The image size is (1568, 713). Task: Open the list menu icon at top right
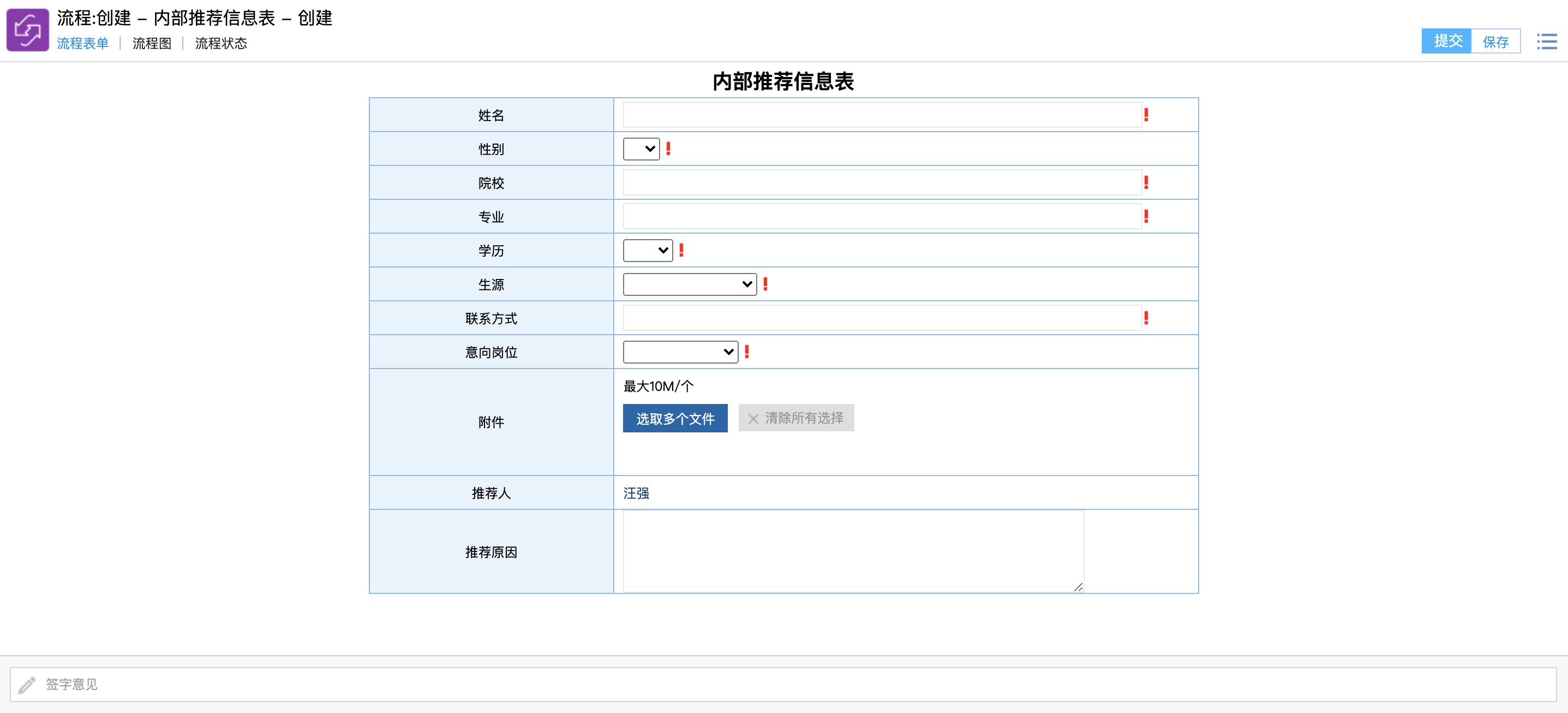pyautogui.click(x=1546, y=41)
